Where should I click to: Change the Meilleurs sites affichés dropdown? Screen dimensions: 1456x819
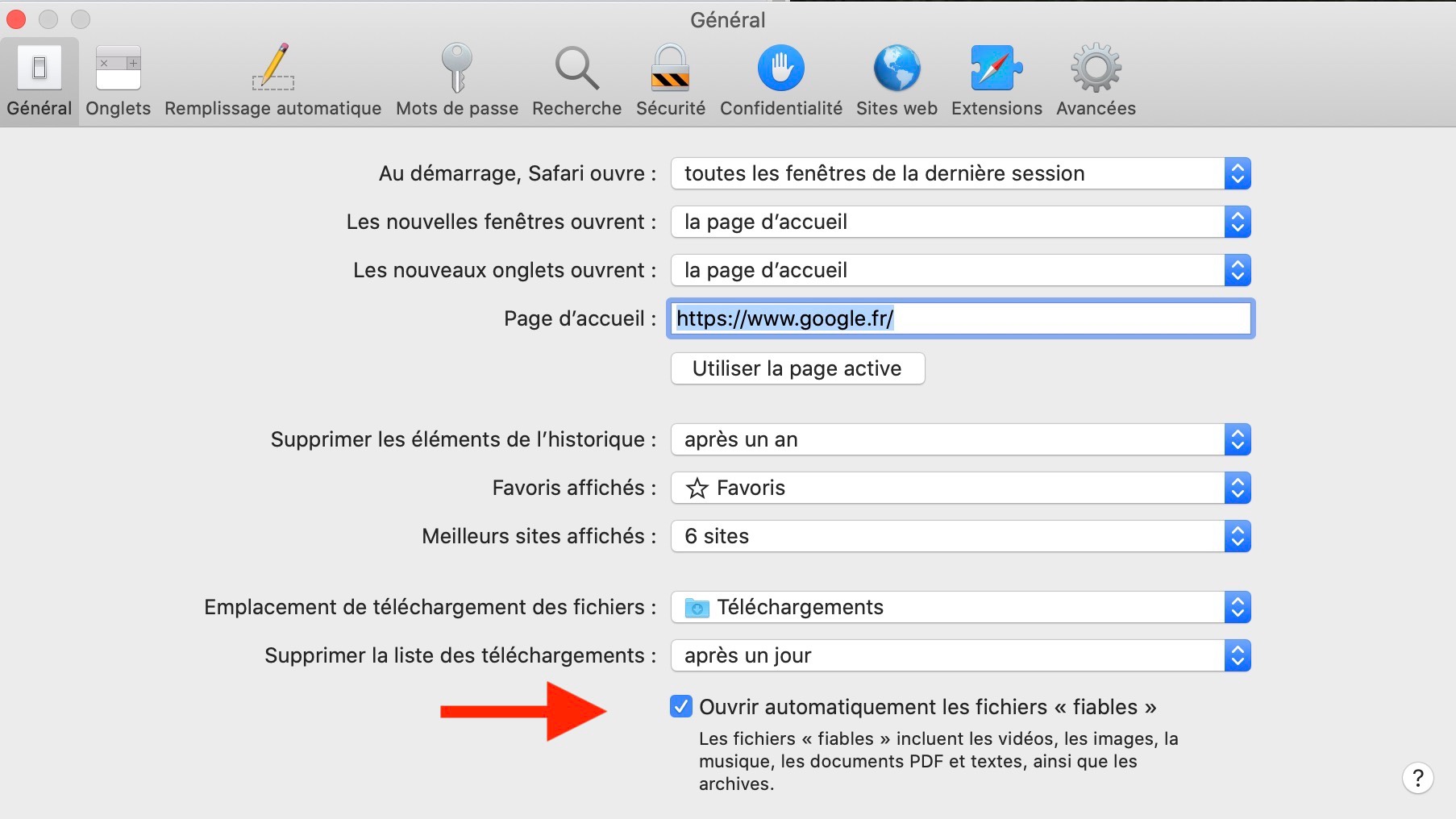pos(961,536)
